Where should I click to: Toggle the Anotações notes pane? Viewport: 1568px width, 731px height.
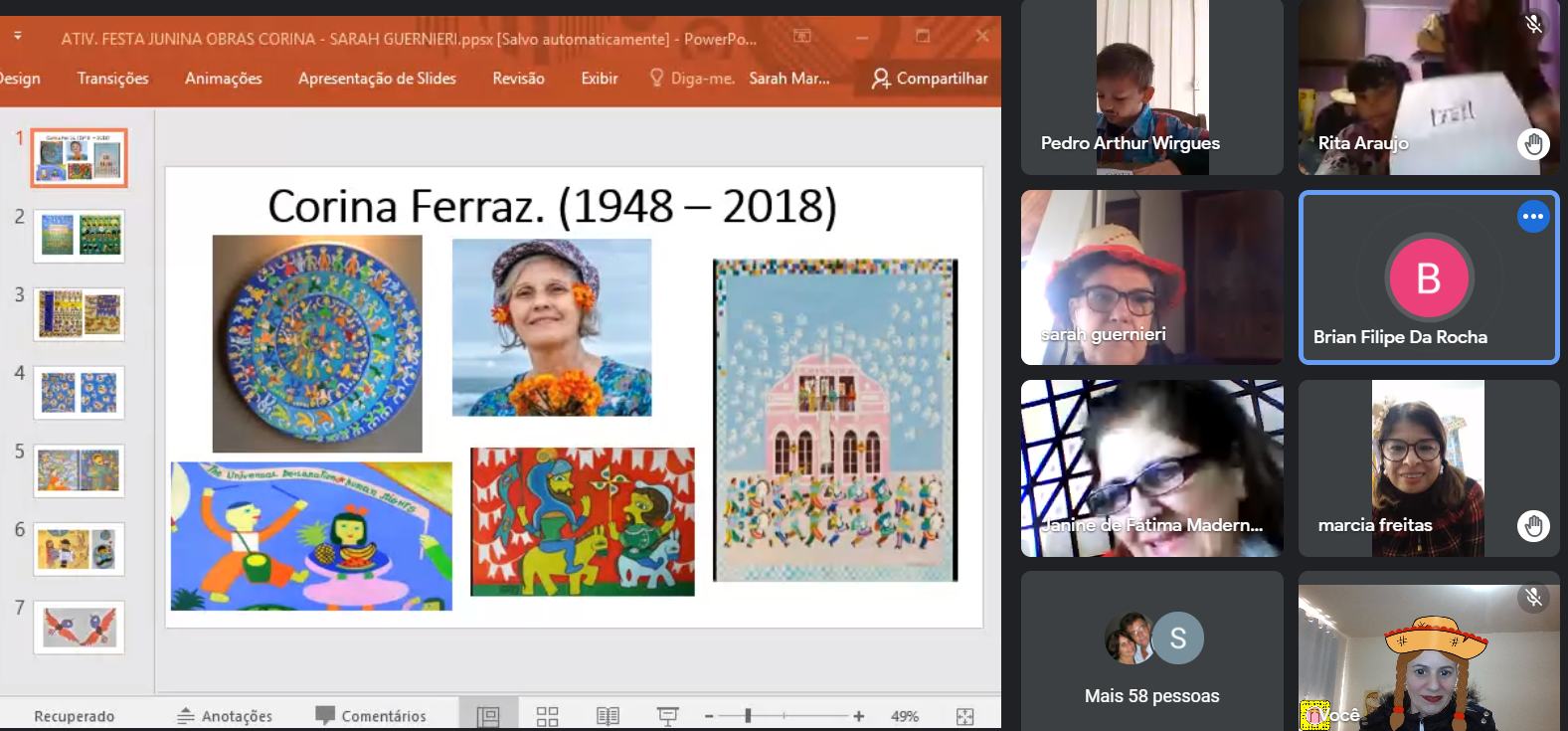pos(225,716)
